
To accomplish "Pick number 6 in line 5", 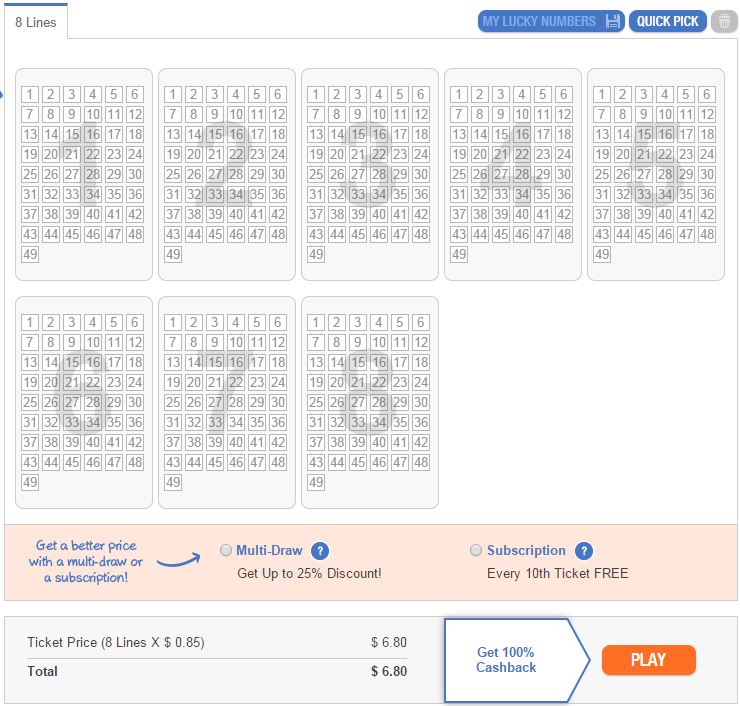I will click(x=706, y=94).
